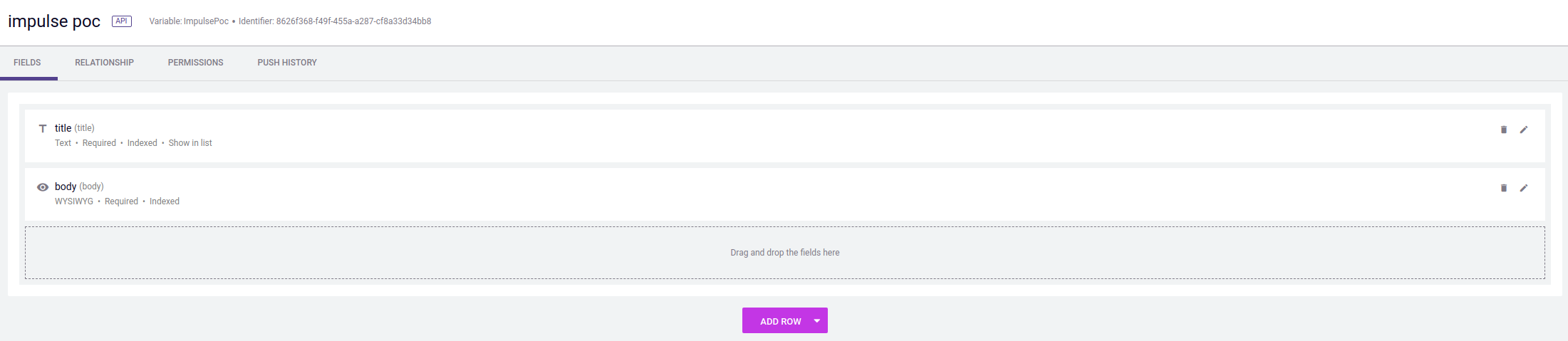Delete the title field using its trash icon
The width and height of the screenshot is (1568, 341).
pos(1504,130)
